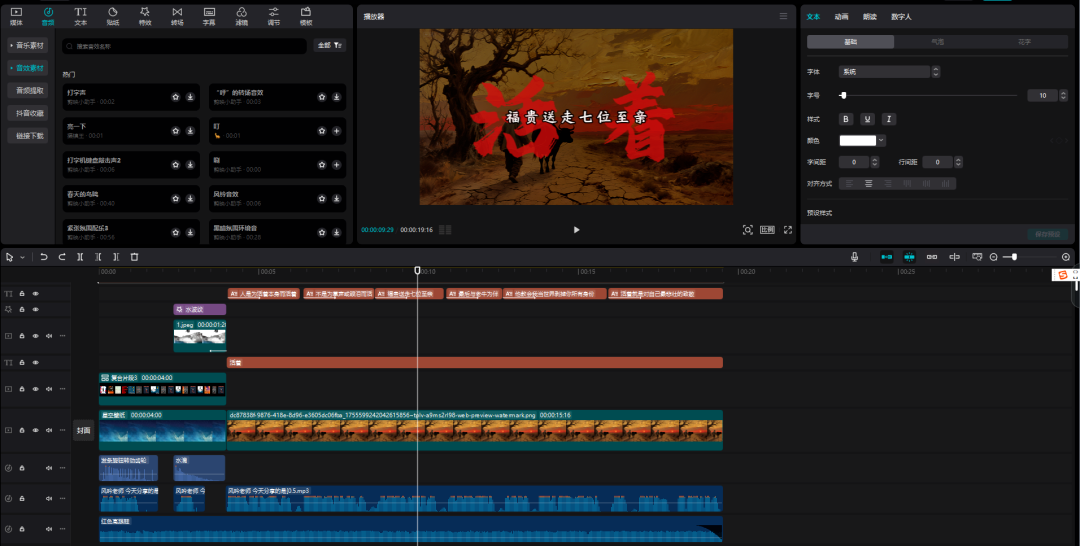Open more options for 复合片段3 track
The height and width of the screenshot is (546, 1080).
tap(63, 389)
